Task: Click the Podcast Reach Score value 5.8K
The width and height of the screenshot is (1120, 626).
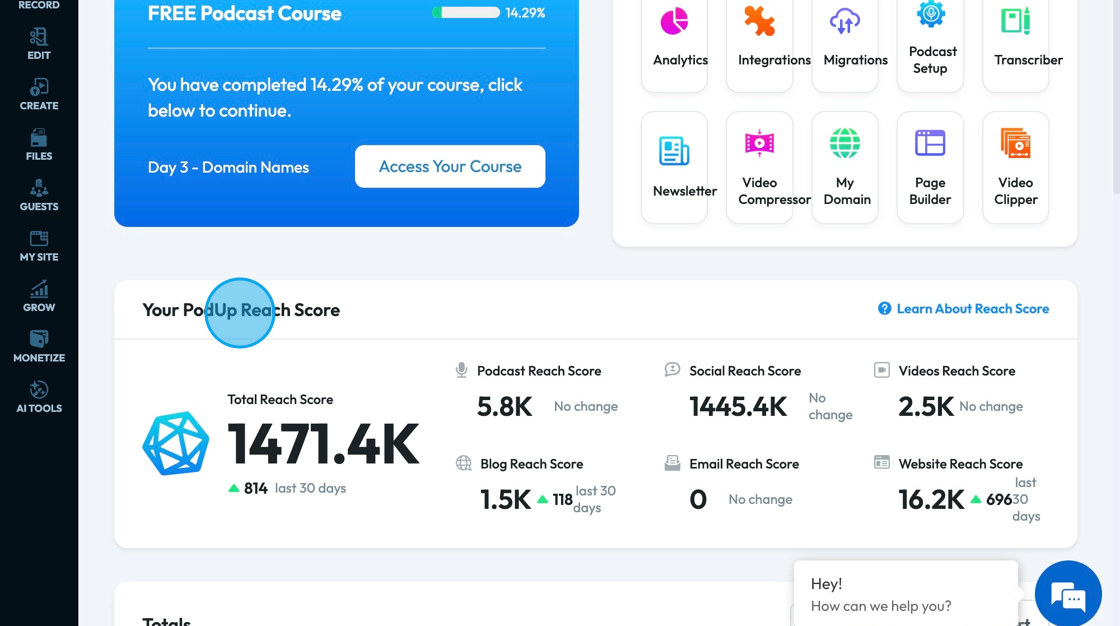Action: [x=504, y=407]
